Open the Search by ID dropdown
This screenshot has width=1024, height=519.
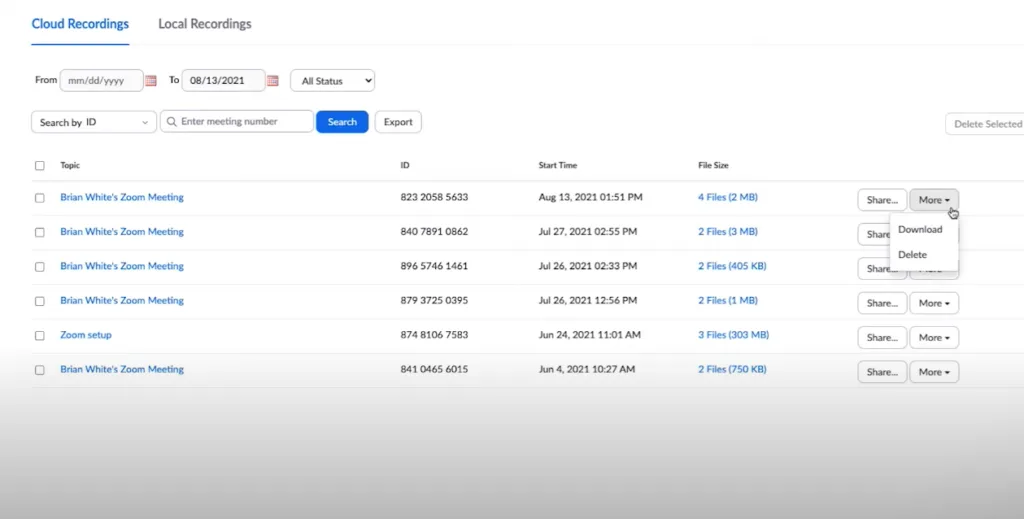click(94, 122)
